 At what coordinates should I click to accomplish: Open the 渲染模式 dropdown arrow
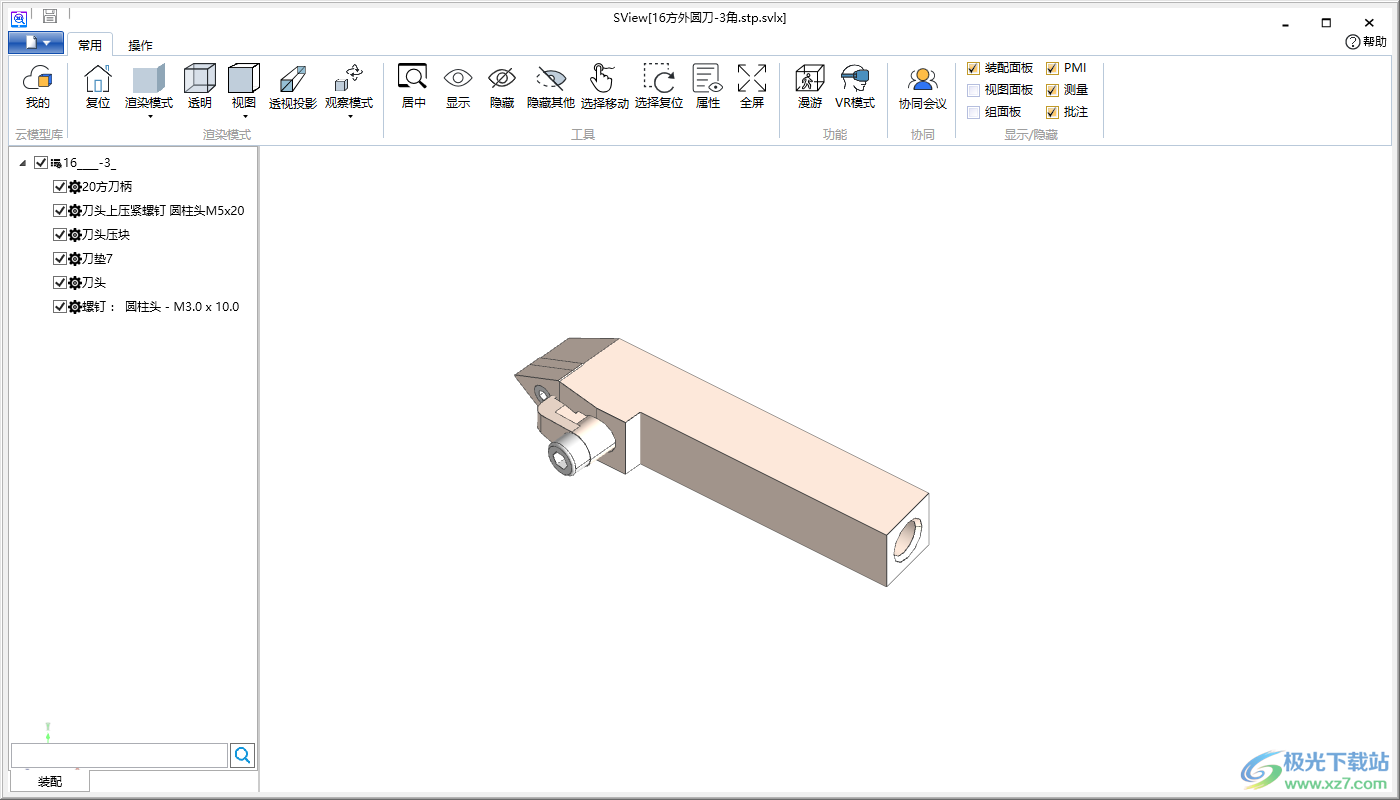pyautogui.click(x=149, y=117)
